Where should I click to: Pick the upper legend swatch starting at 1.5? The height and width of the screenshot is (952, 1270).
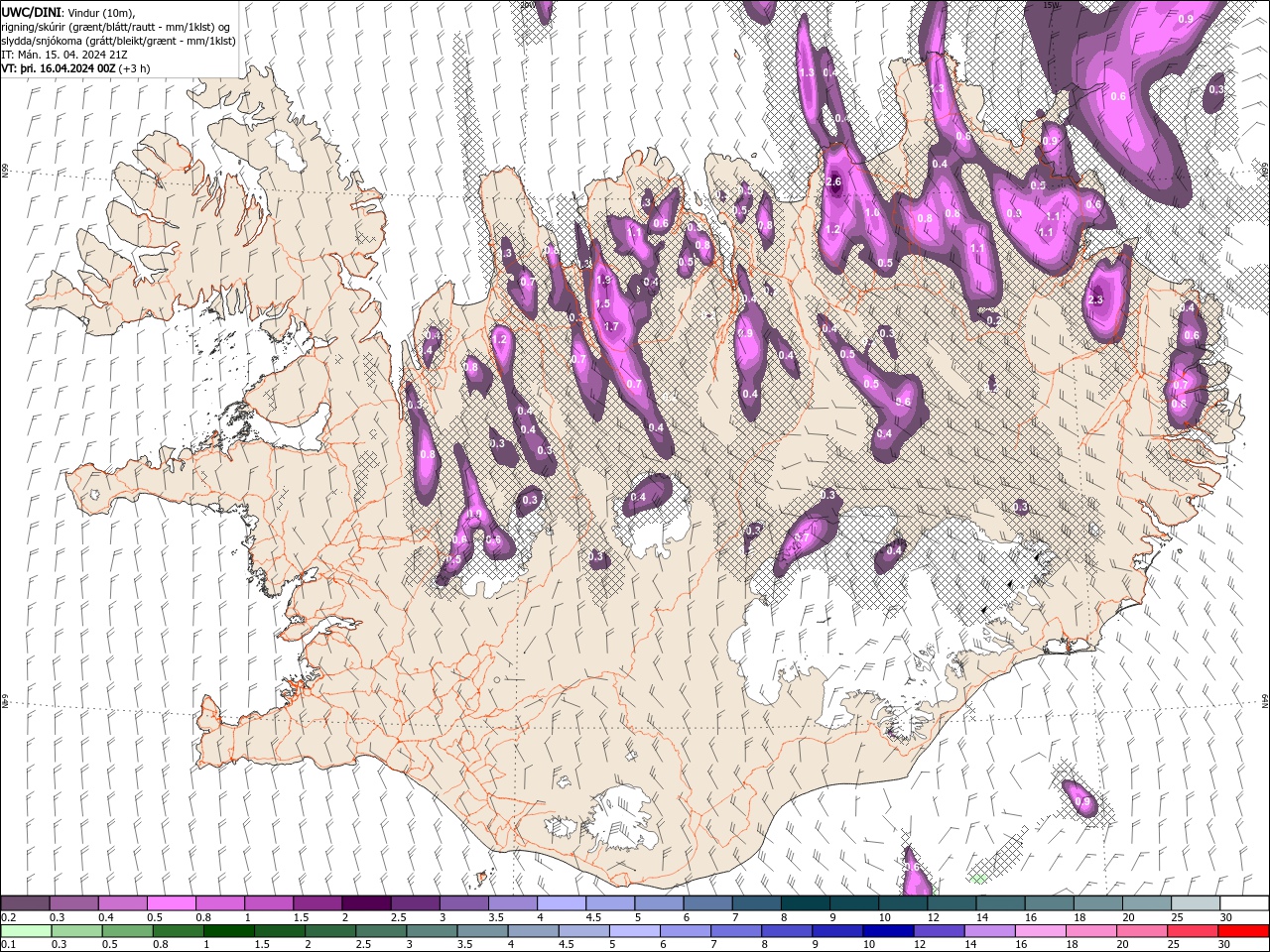tap(317, 903)
